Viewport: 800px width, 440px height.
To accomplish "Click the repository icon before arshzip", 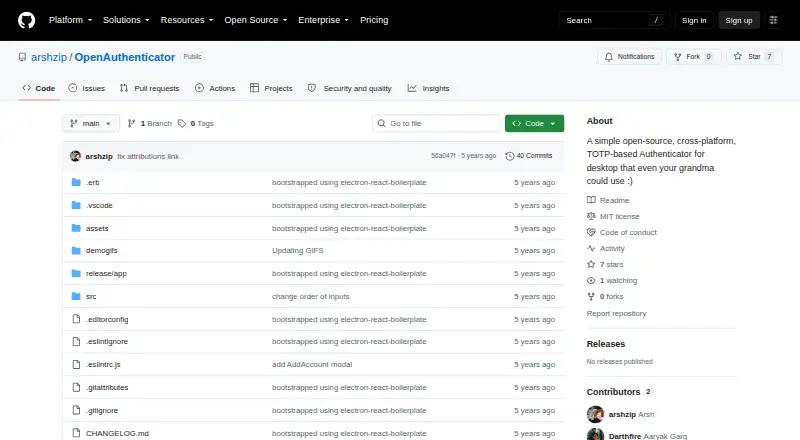I will click(x=22, y=57).
